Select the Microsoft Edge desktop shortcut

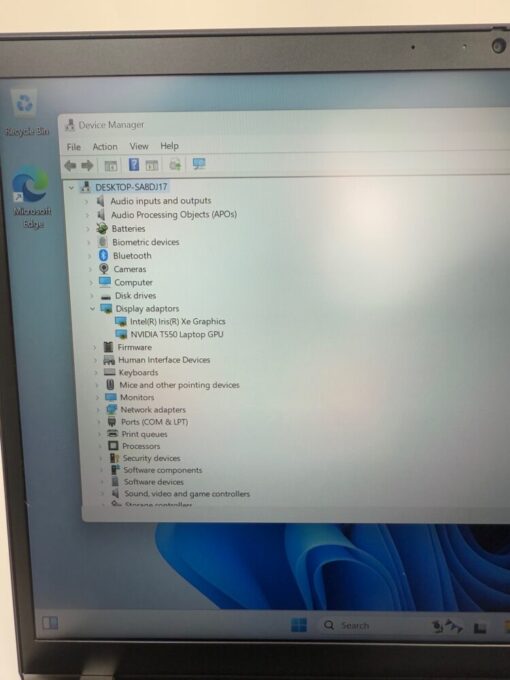tap(31, 197)
